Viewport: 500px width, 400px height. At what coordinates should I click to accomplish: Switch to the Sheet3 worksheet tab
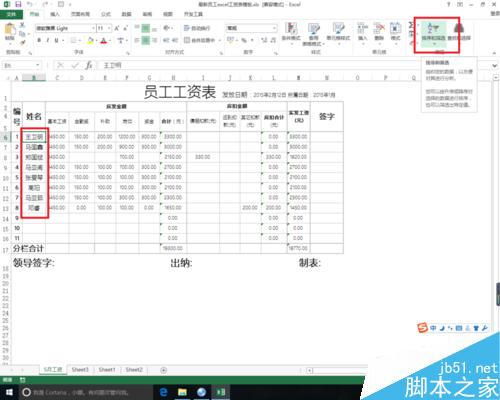coord(80,370)
